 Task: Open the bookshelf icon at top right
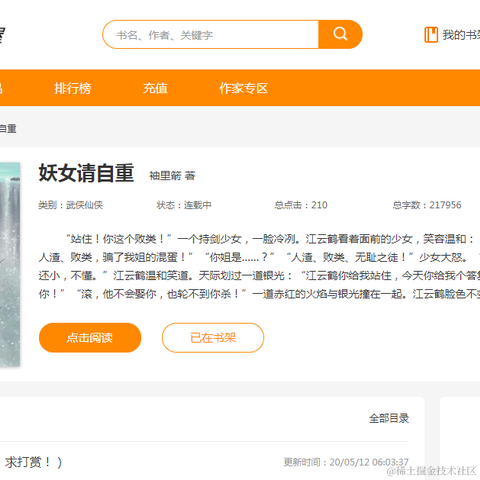(x=431, y=35)
